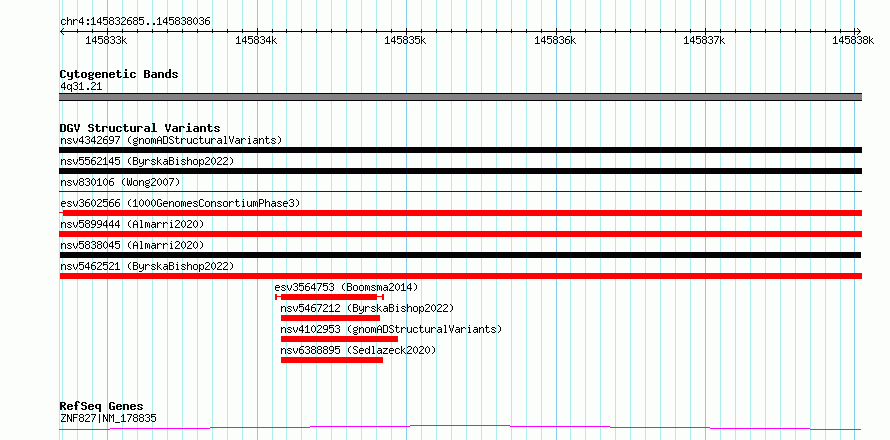This screenshot has height=440, width=890.
Task: Click the 145834k ruler tick label
Action: [256, 40]
